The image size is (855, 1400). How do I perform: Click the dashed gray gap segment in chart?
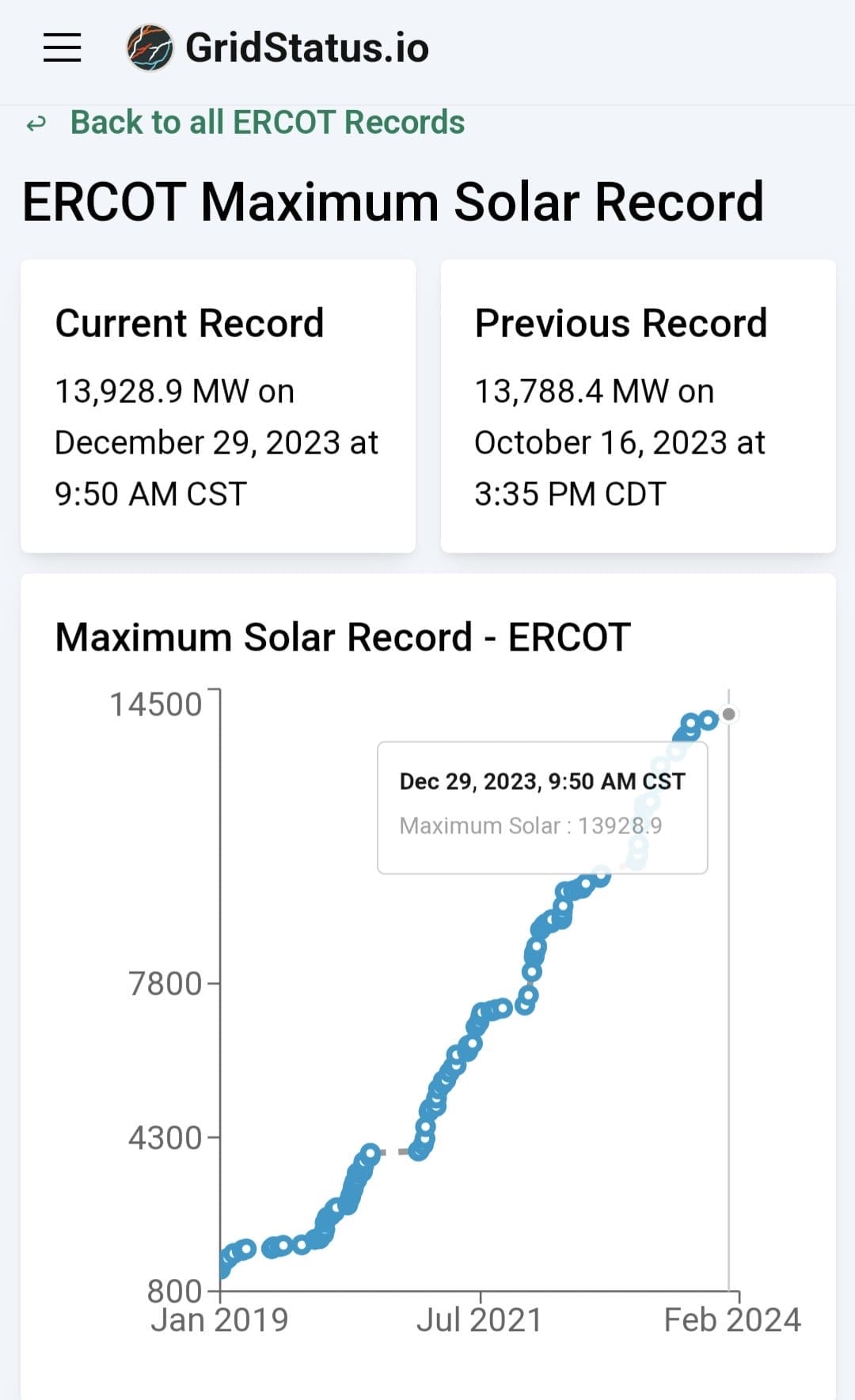pyautogui.click(x=393, y=1152)
